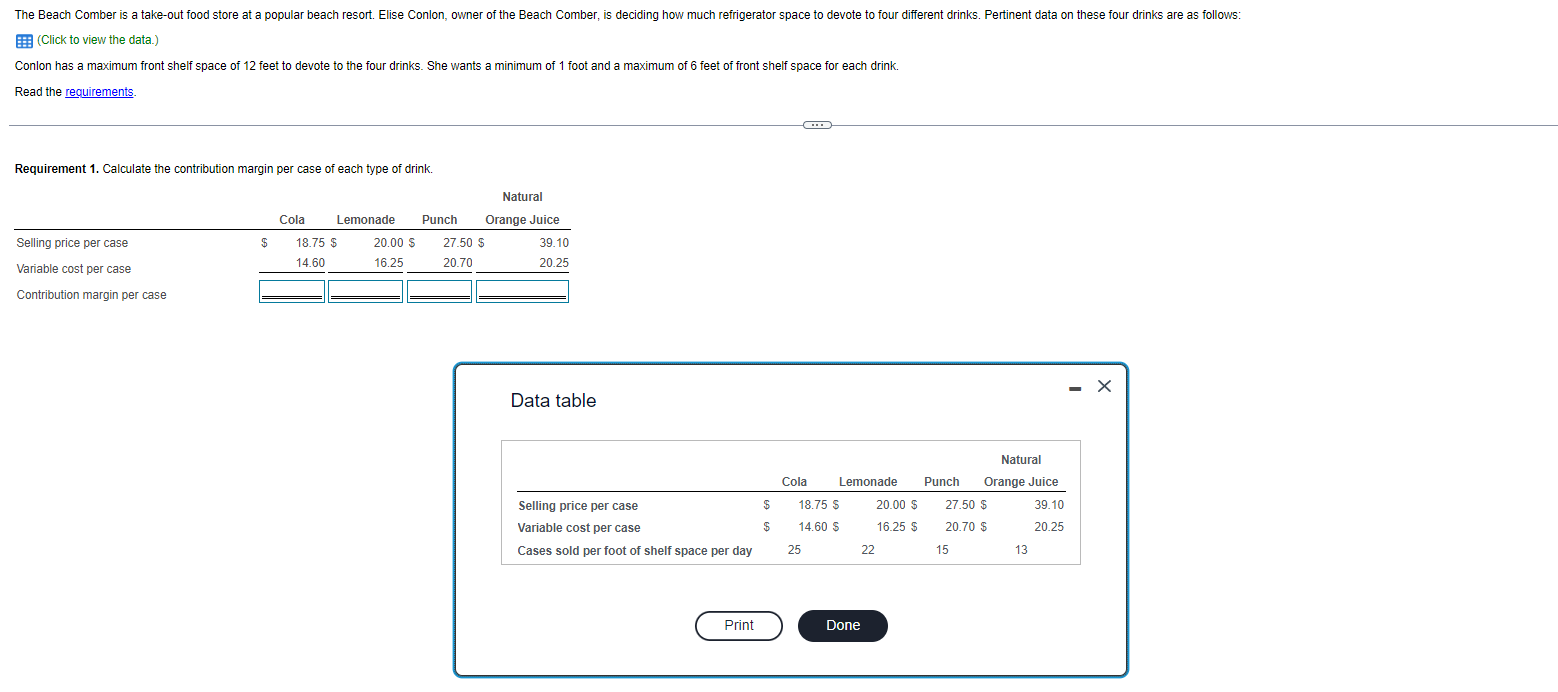This screenshot has width=1558, height=692.
Task: Click Lemonade variable cost 16.25 in worksheet
Action: tap(389, 263)
